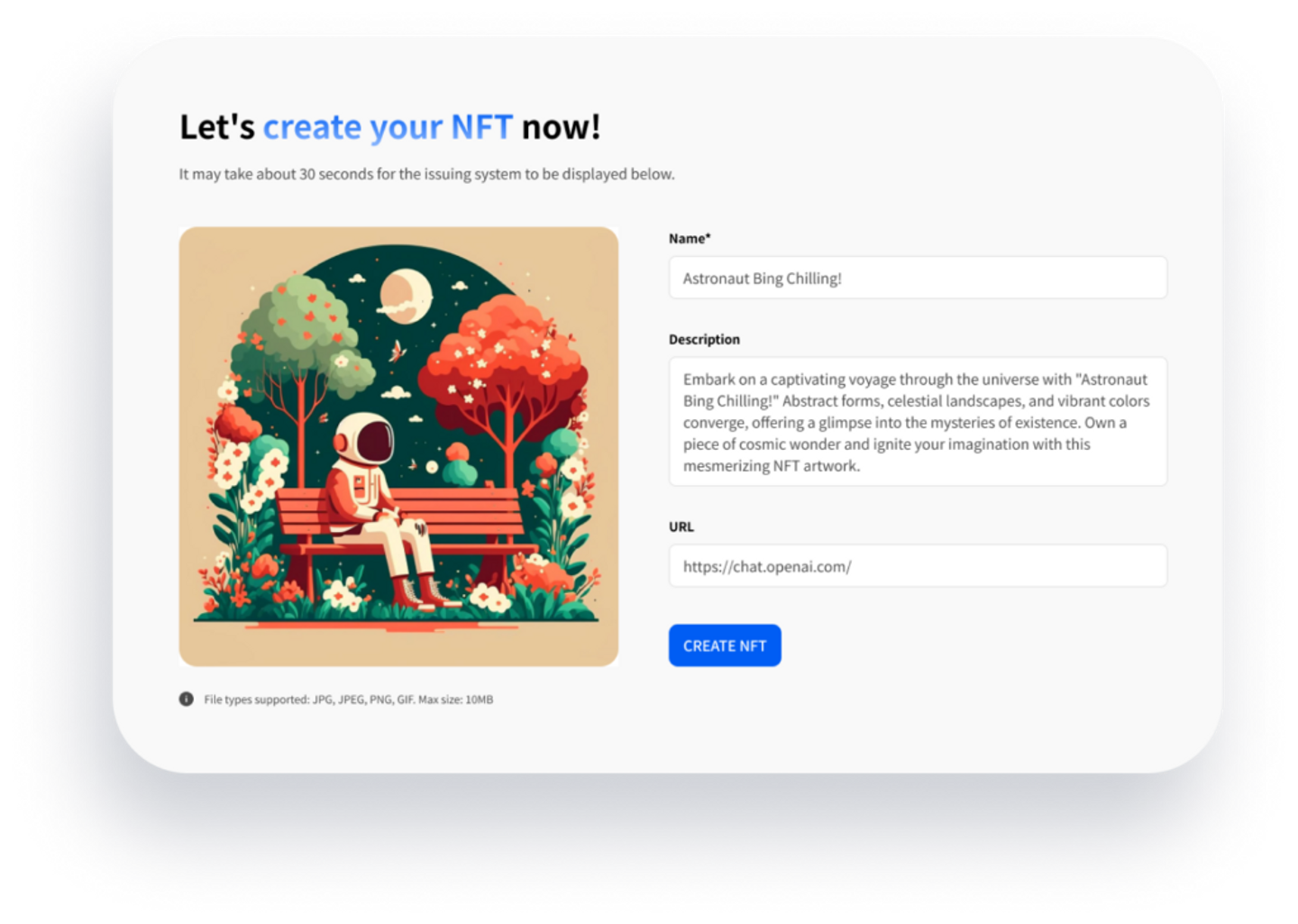Screen dimensions: 1298x924
Task: Click the Name* field label
Action: coord(690,238)
